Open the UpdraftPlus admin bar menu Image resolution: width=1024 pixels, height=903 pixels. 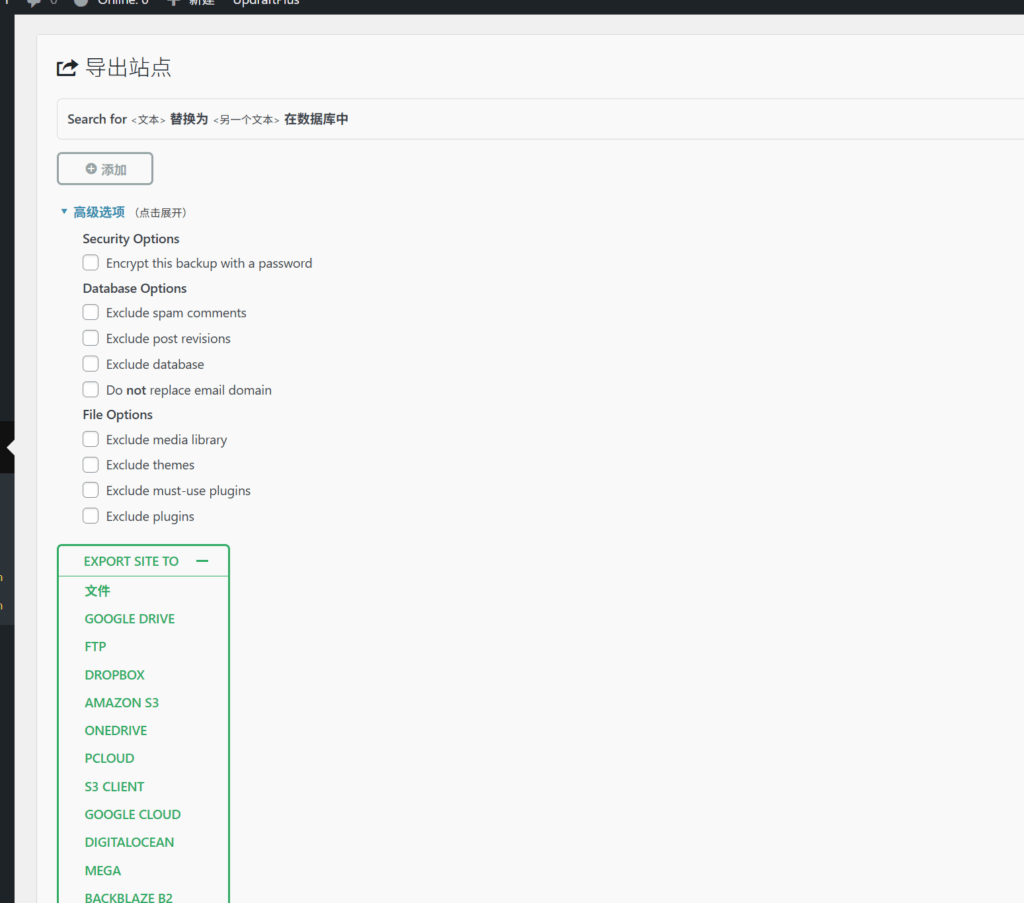tap(266, 3)
